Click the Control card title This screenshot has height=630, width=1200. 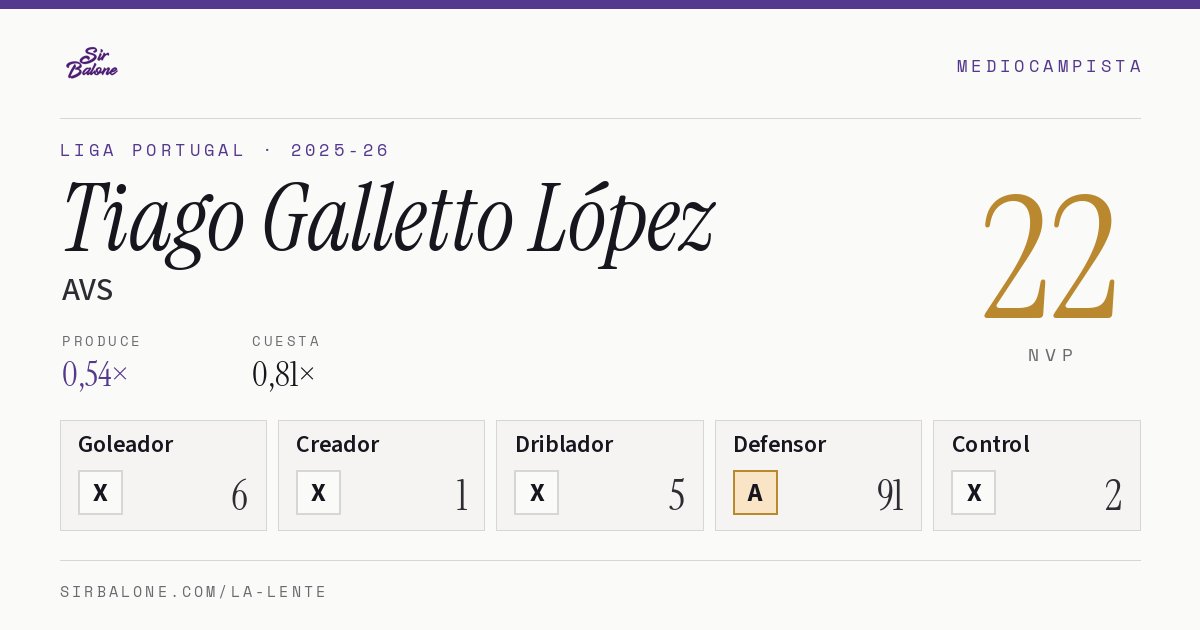point(990,444)
